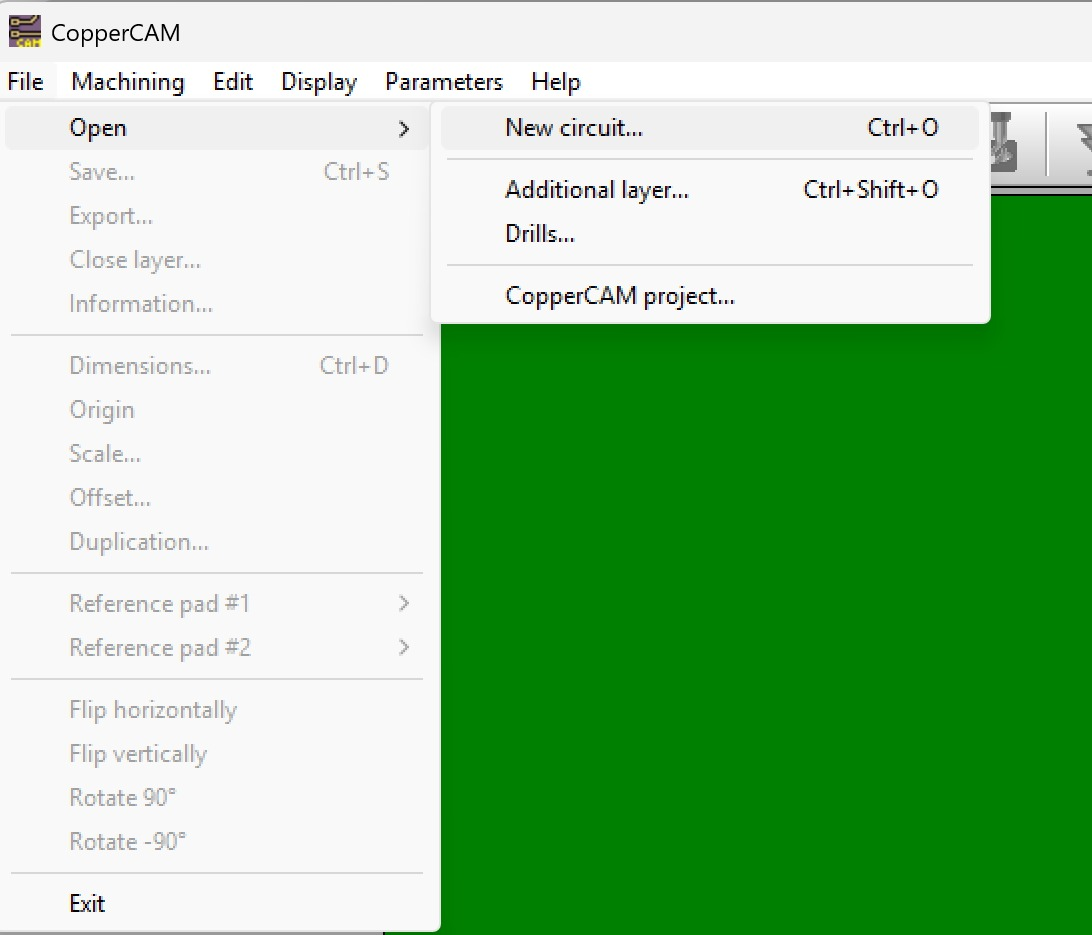Expand the Open submenu arrow

coord(403,129)
